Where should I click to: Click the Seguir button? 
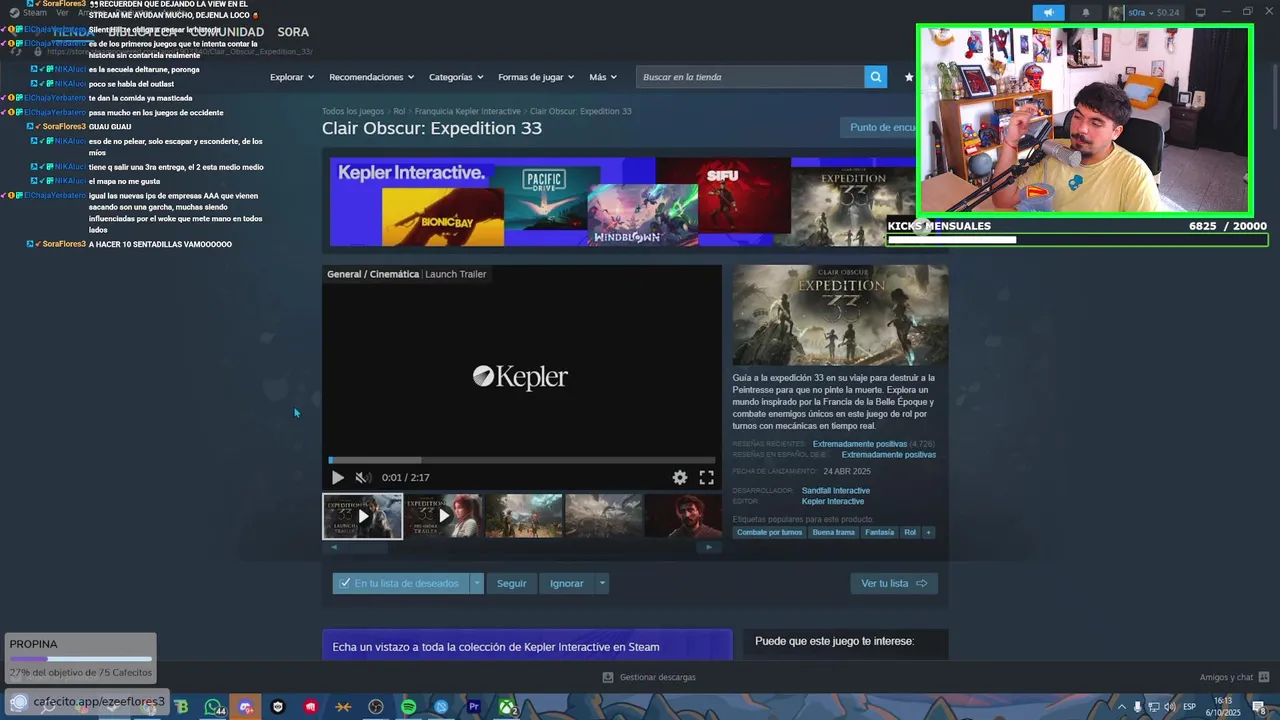click(x=511, y=583)
